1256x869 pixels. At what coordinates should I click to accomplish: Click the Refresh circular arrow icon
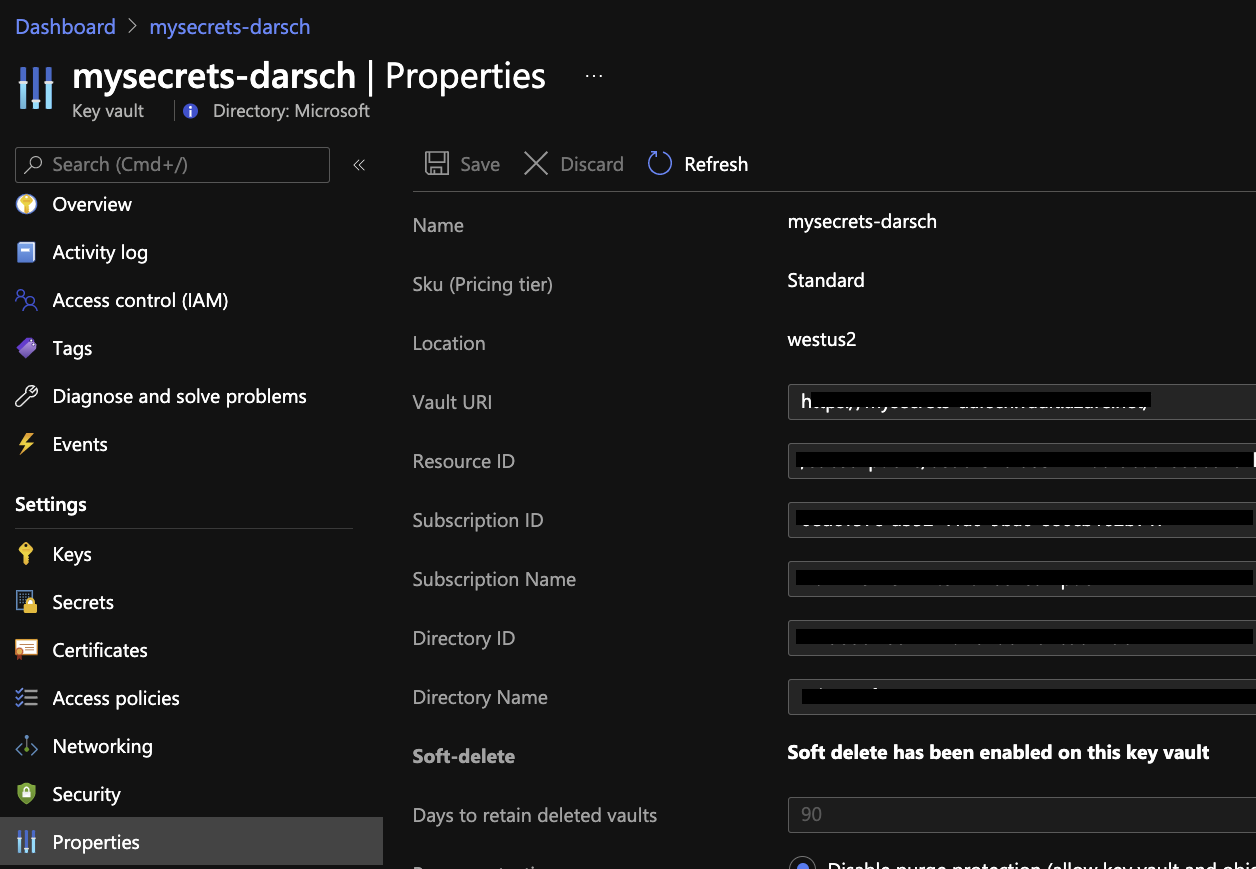click(660, 164)
